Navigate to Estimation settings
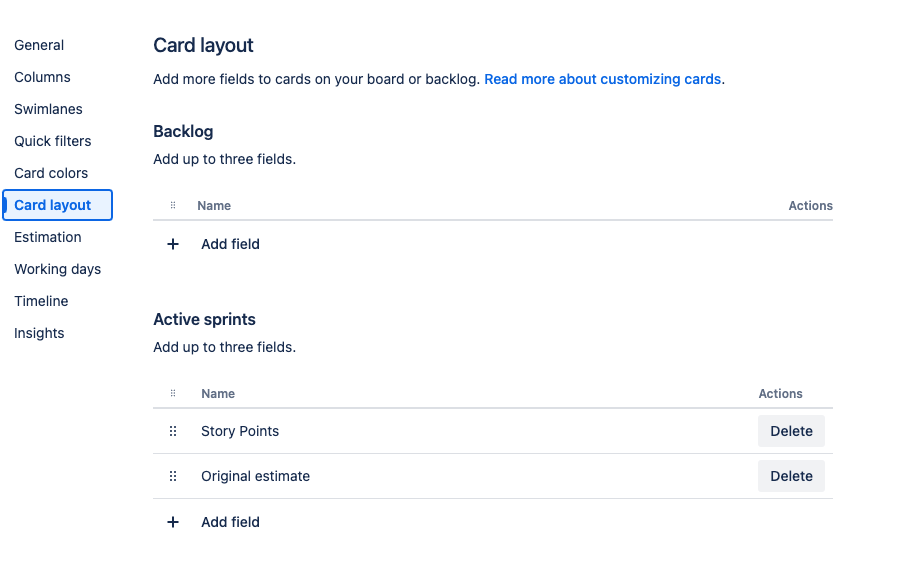The height and width of the screenshot is (562, 902). [48, 237]
